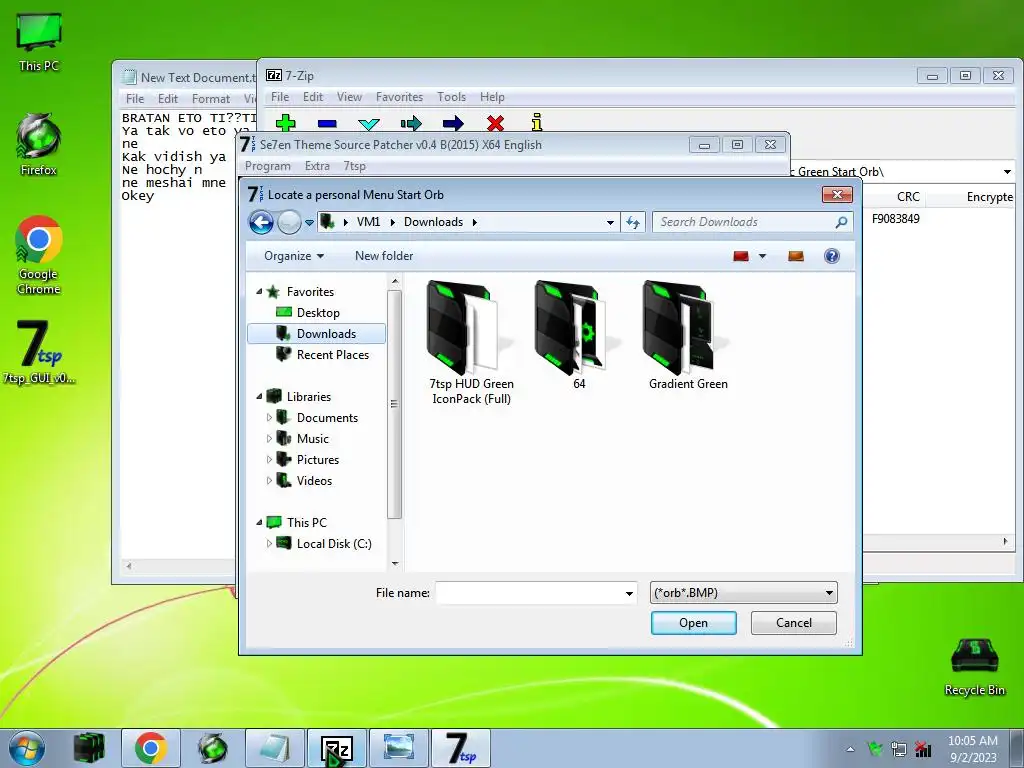Click the blue minus Extract icon in 7-Zip
The width and height of the screenshot is (1024, 768).
pyautogui.click(x=327, y=123)
